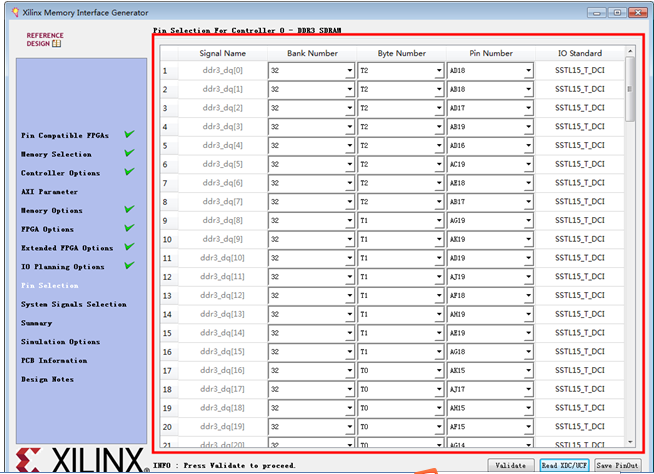Screen dimensions: 654x474
Task: Open Pin Number dropdown showing AK19
Action: (490, 240)
